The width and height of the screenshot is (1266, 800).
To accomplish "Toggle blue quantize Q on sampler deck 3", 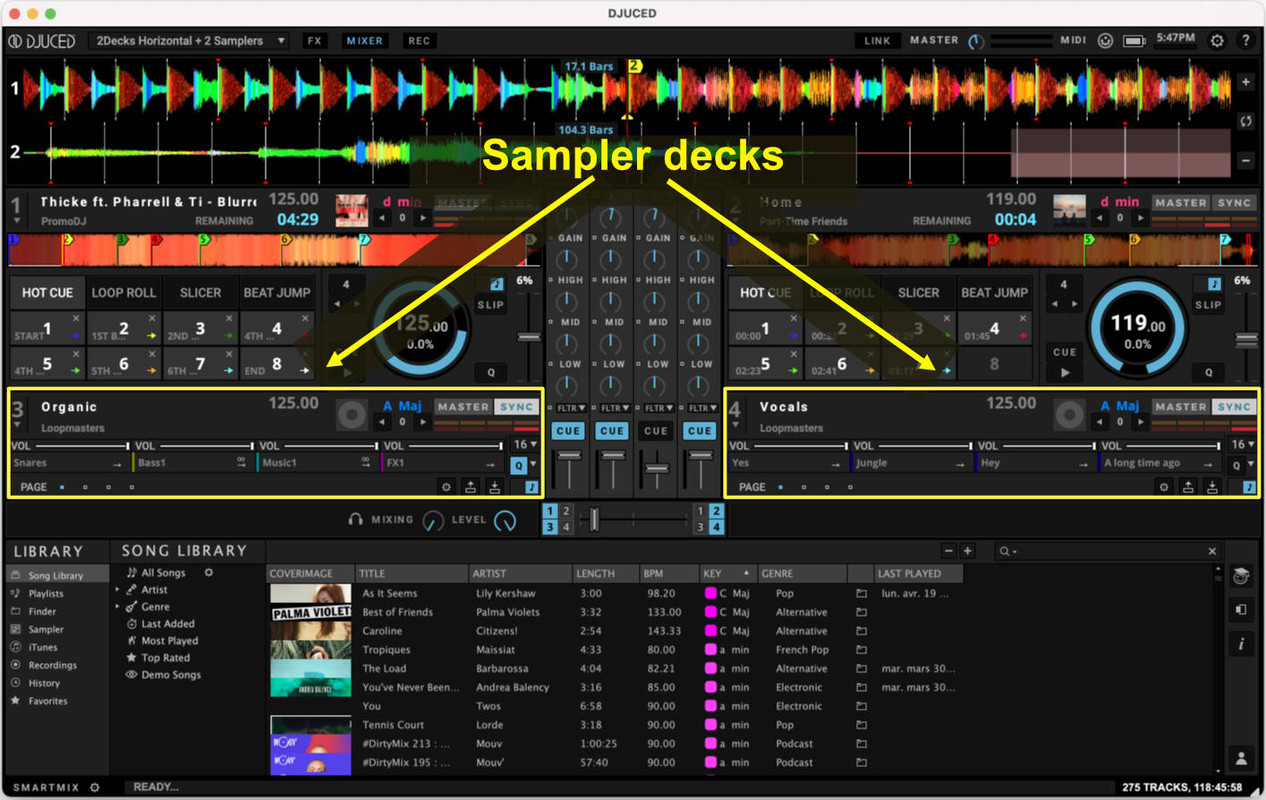I will pos(518,465).
